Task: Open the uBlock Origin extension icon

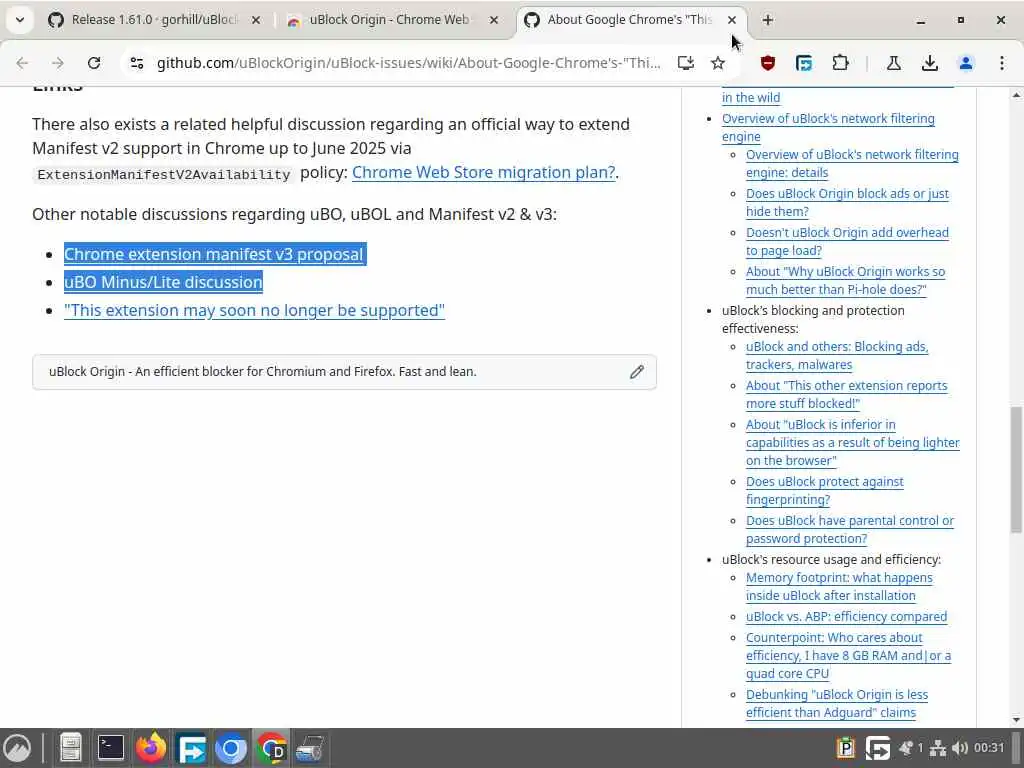Action: [x=768, y=63]
